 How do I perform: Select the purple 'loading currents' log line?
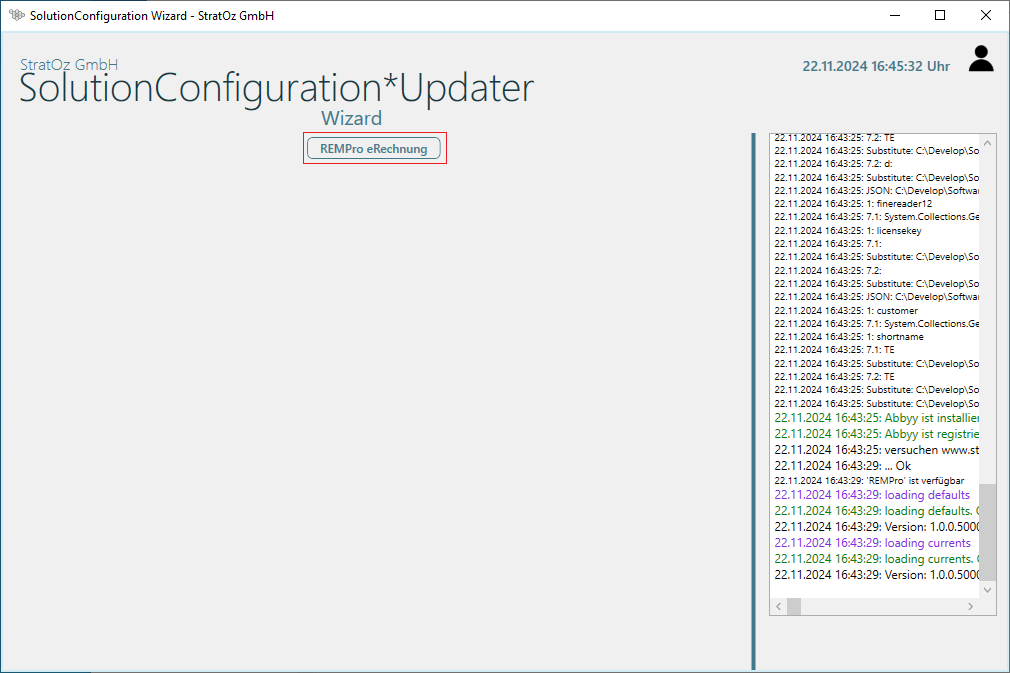point(872,543)
